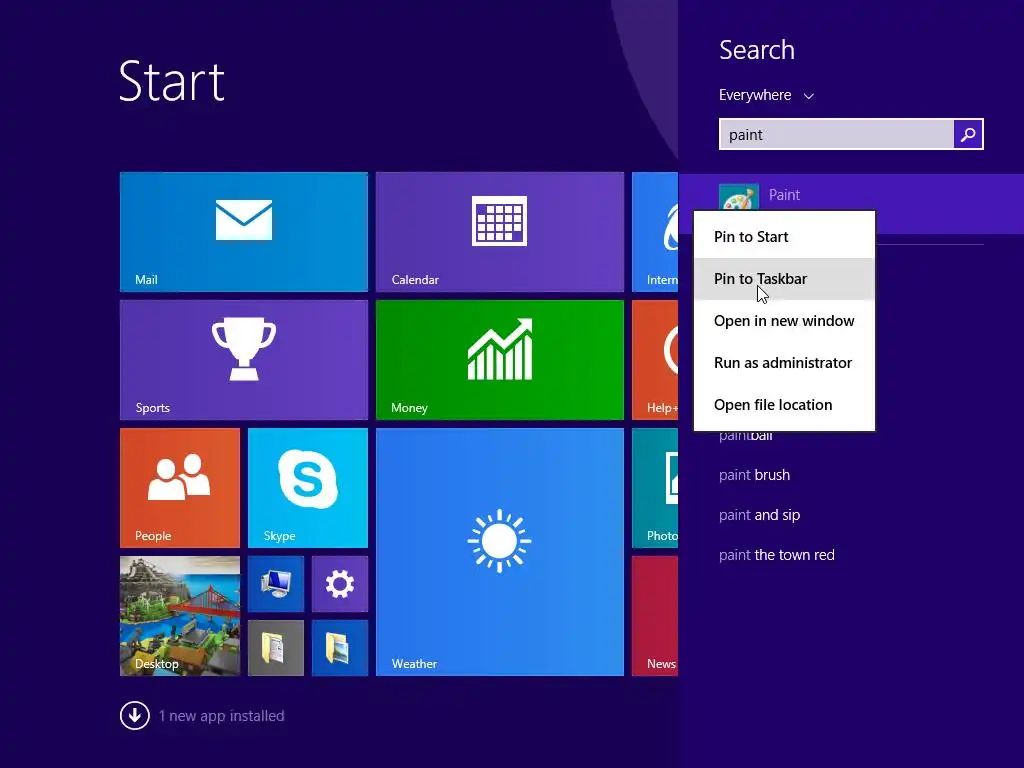1024x768 pixels.
Task: Choose Pin to Taskbar in context menu
Action: 784,279
